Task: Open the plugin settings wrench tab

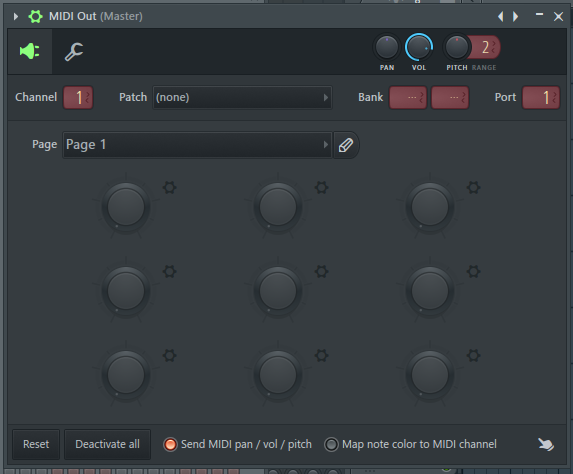Action: point(74,52)
